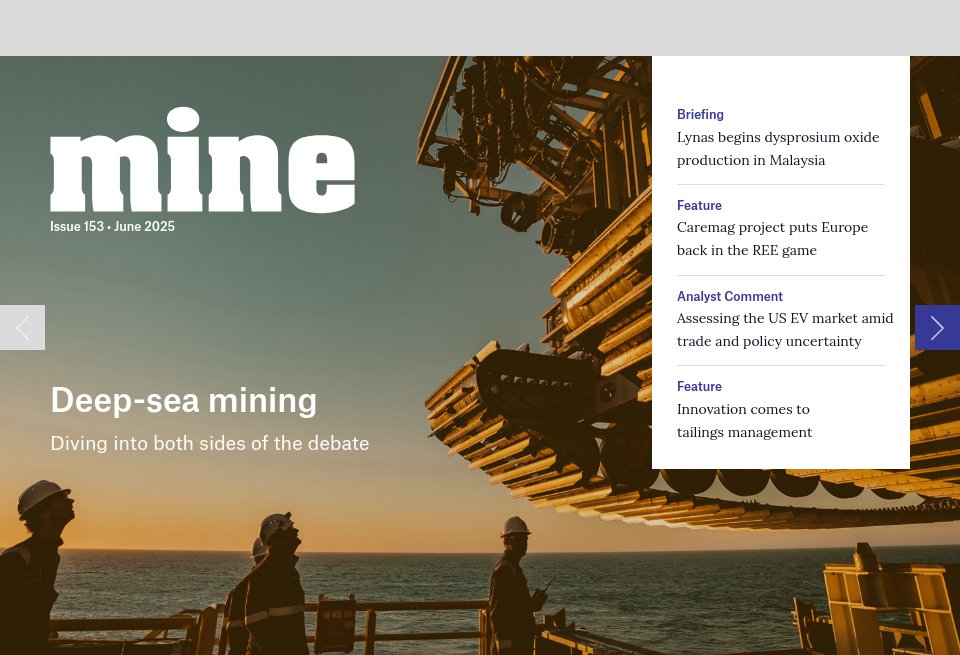Screen dimensions: 960x655
Task: Open the Lynas dysprosium oxide production article
Action: pos(778,148)
